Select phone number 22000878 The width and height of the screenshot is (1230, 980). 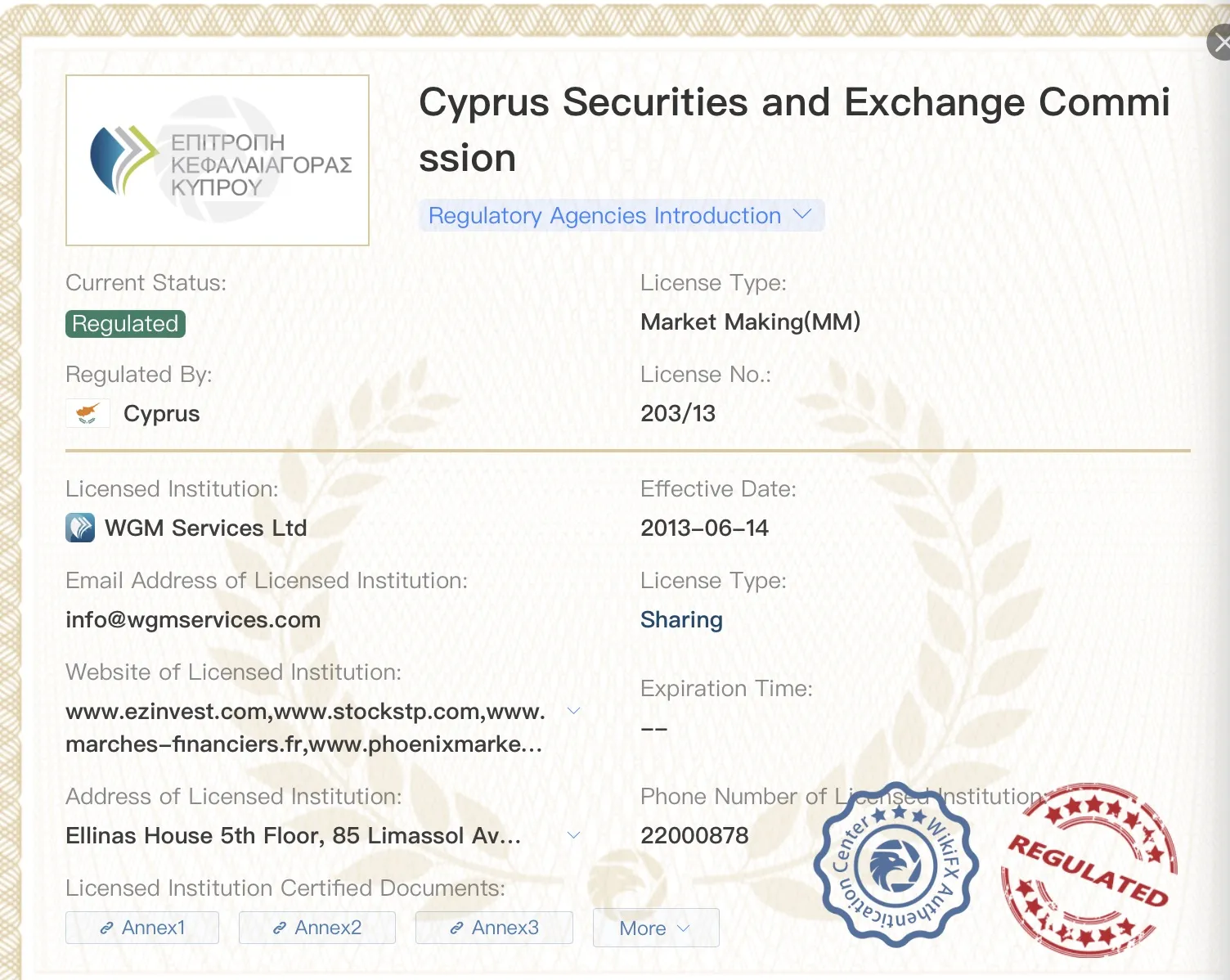(694, 835)
